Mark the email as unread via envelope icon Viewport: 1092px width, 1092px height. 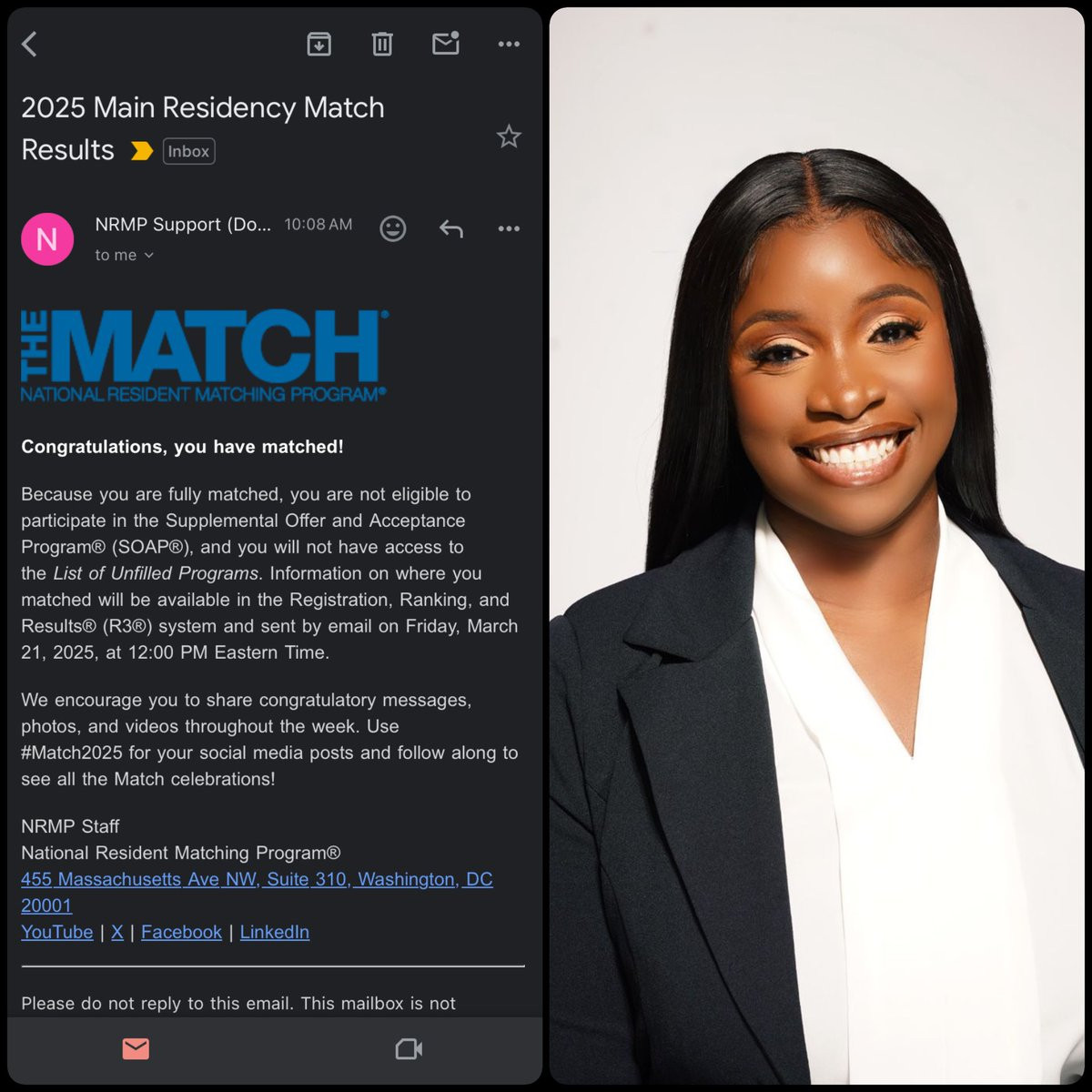pos(446,43)
